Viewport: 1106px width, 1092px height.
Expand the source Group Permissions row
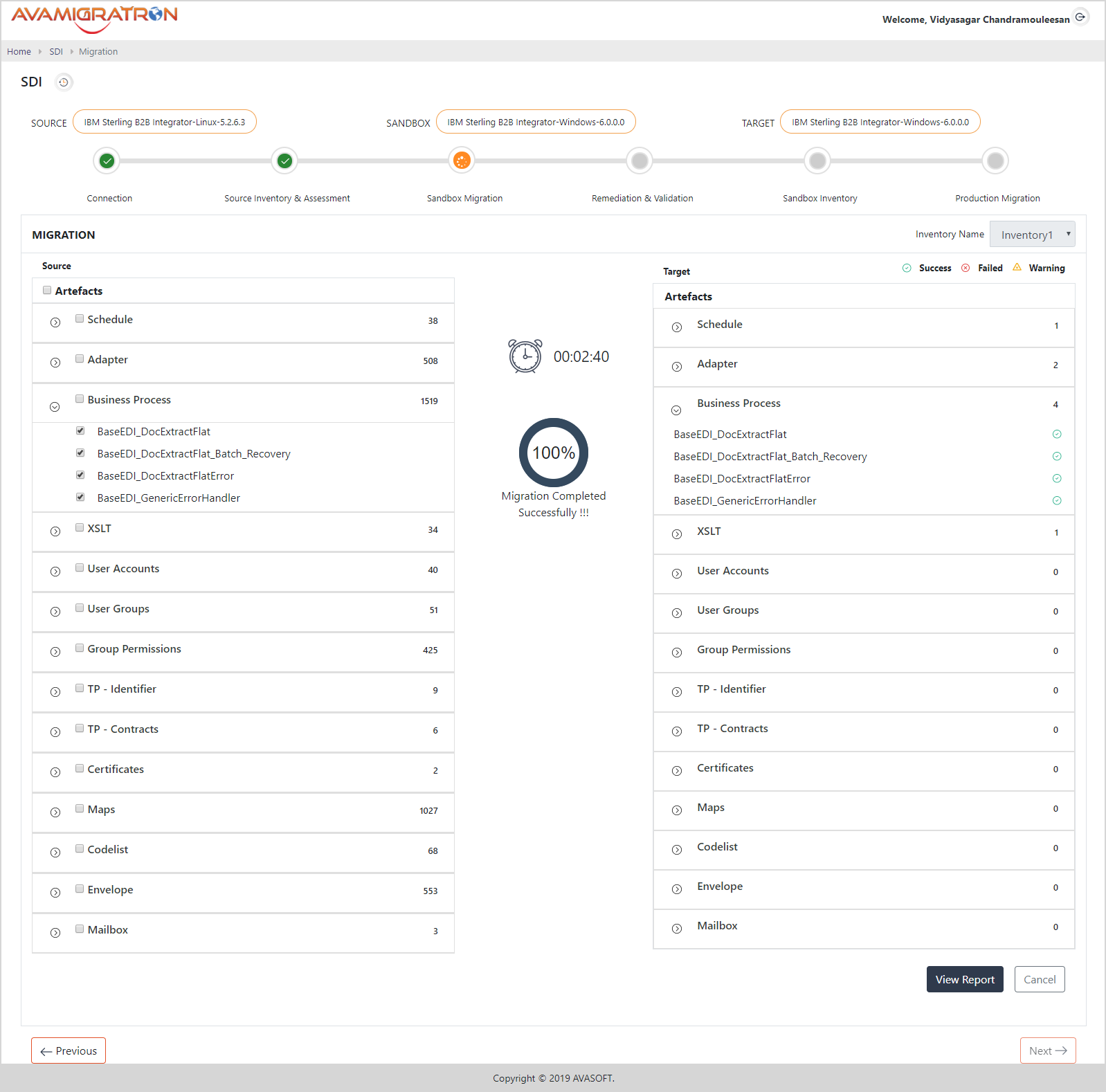[x=55, y=652]
